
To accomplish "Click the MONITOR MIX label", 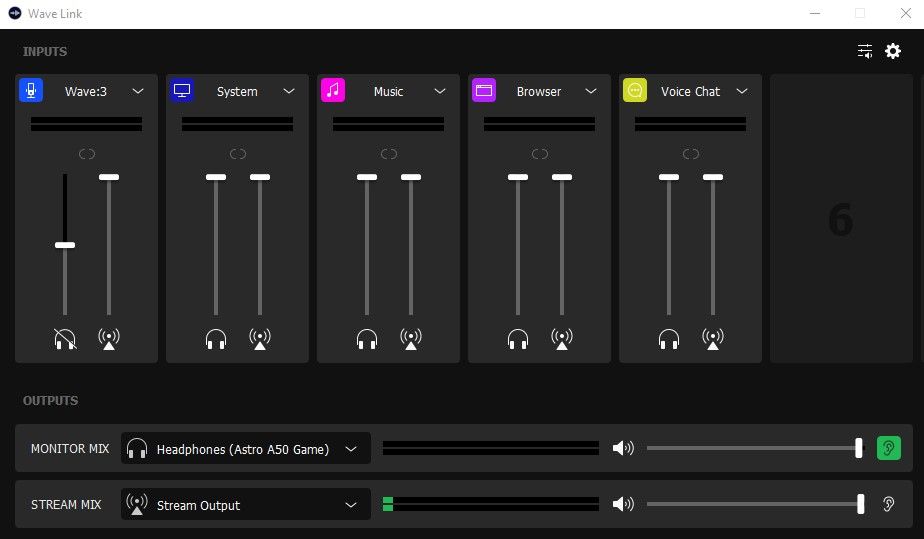I will point(70,449).
